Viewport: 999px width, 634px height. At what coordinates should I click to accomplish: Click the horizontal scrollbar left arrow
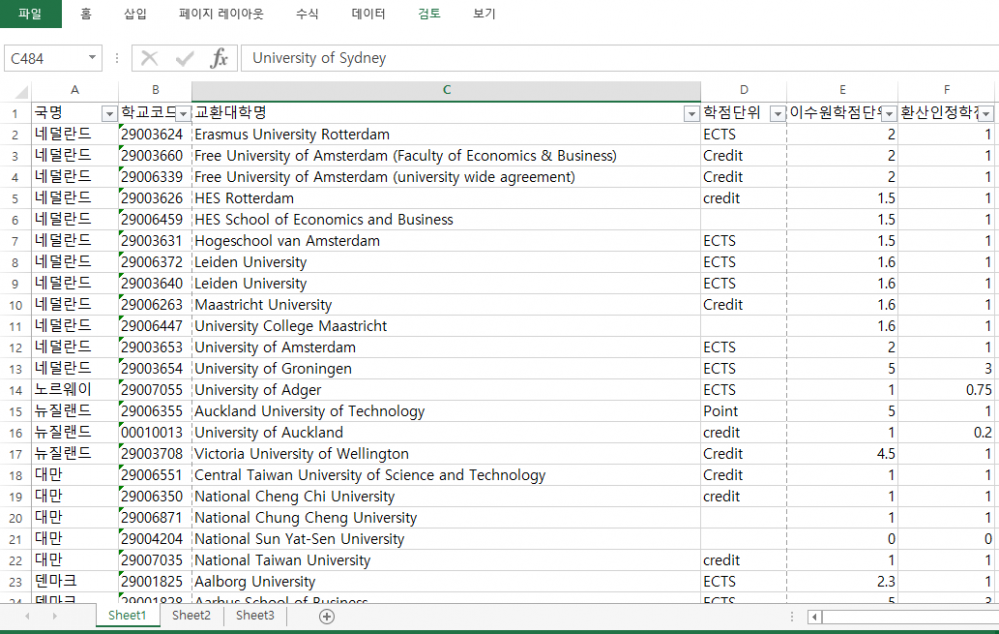tap(810, 616)
